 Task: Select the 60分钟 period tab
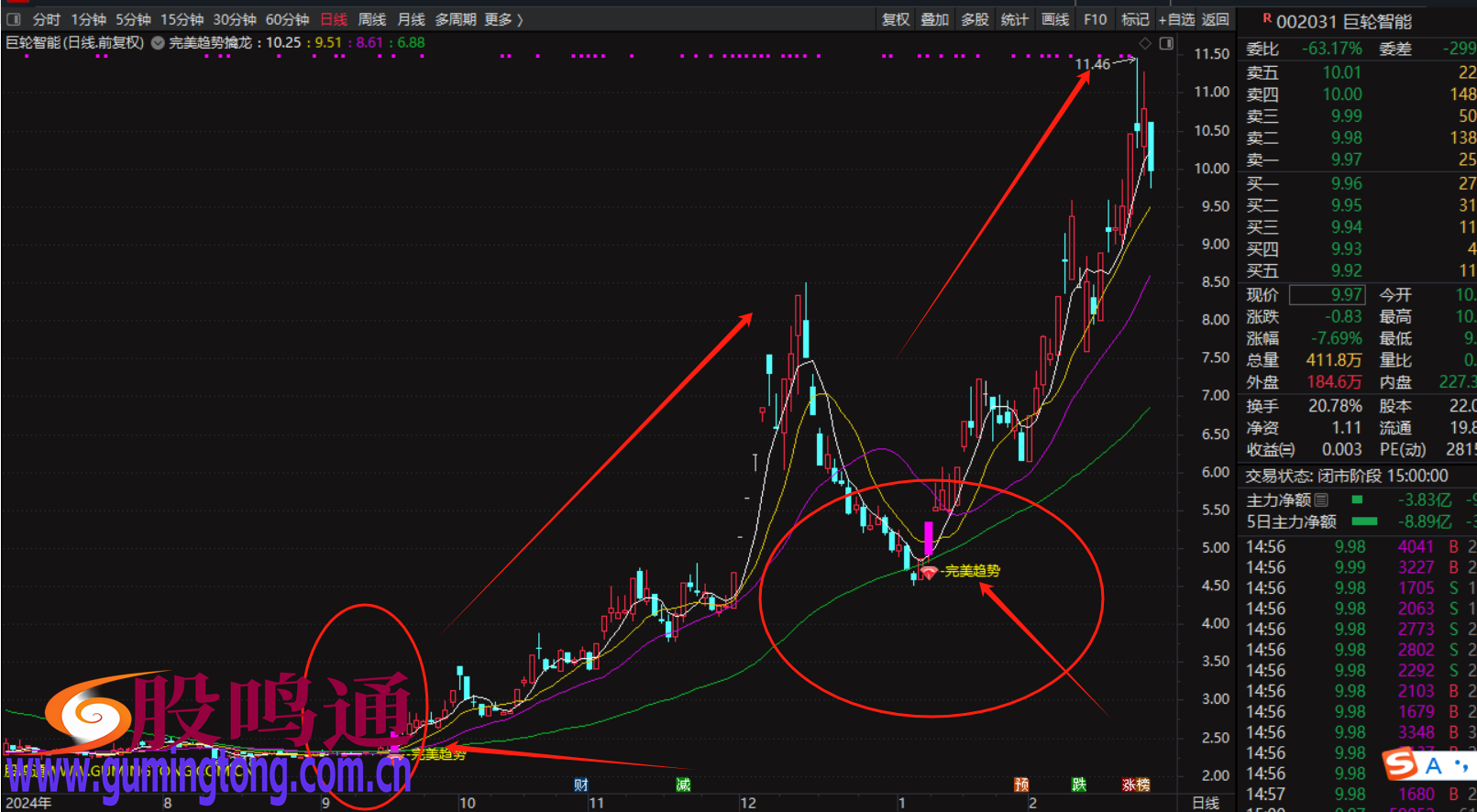coord(287,19)
